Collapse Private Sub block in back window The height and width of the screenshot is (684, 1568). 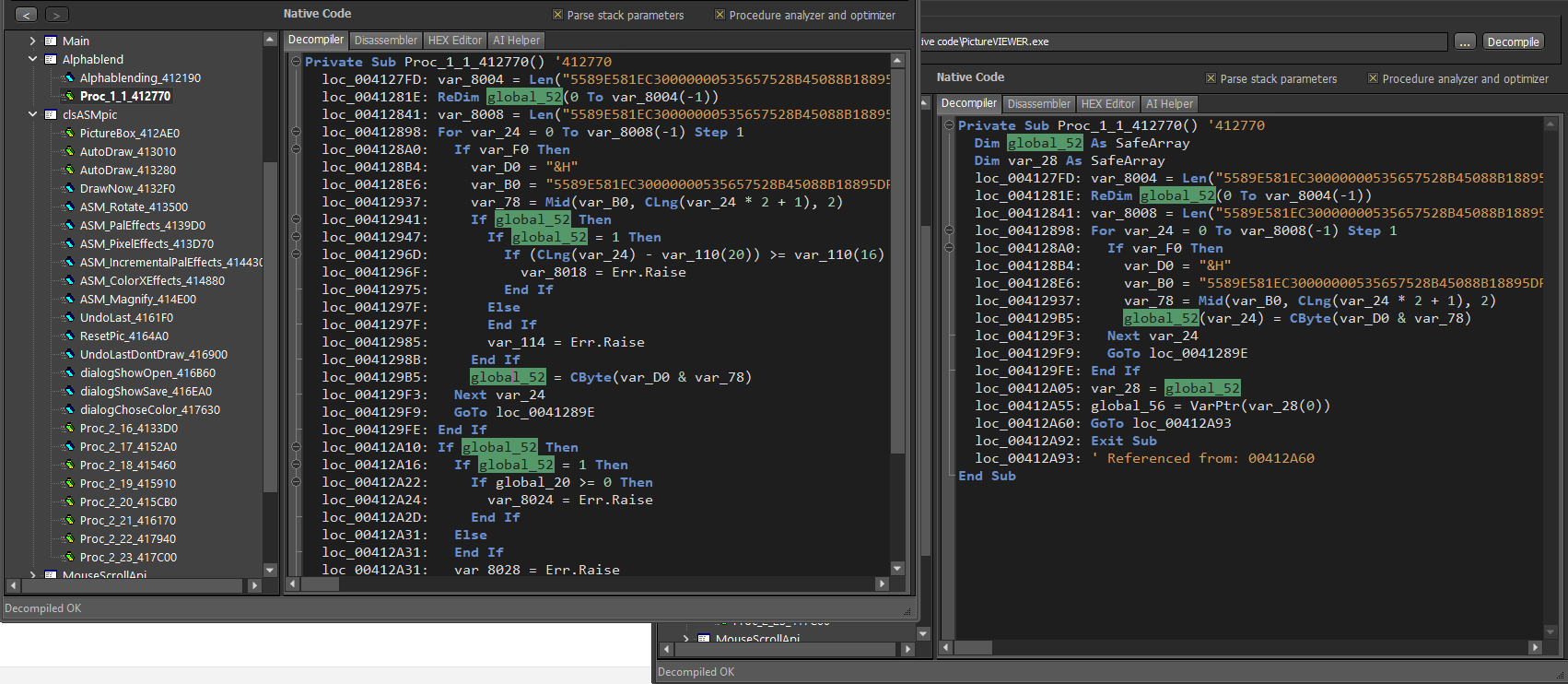949,125
